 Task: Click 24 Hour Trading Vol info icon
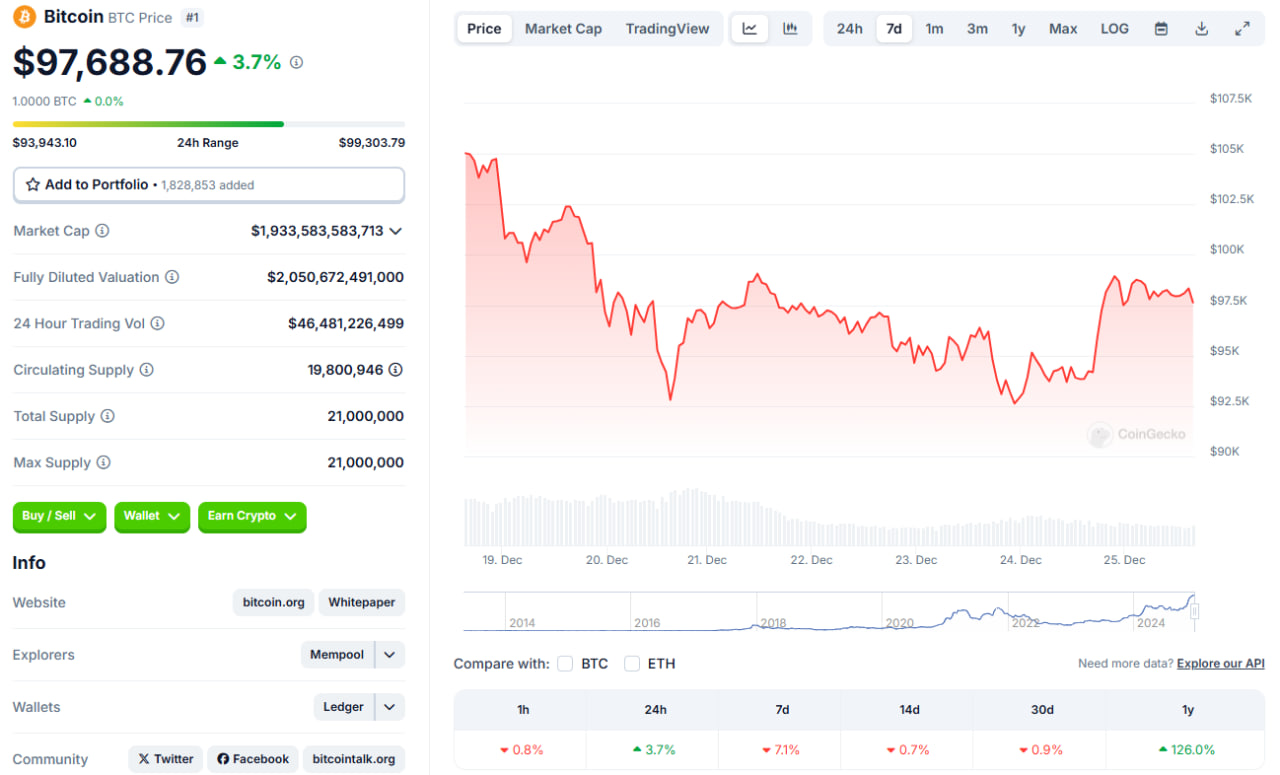point(157,324)
